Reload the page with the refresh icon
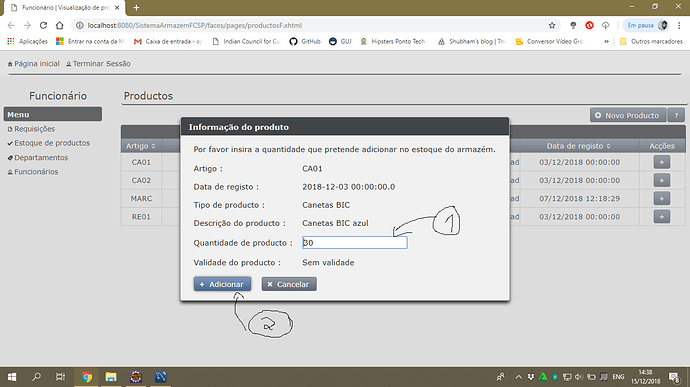The image size is (690, 387). pyautogui.click(x=43, y=26)
